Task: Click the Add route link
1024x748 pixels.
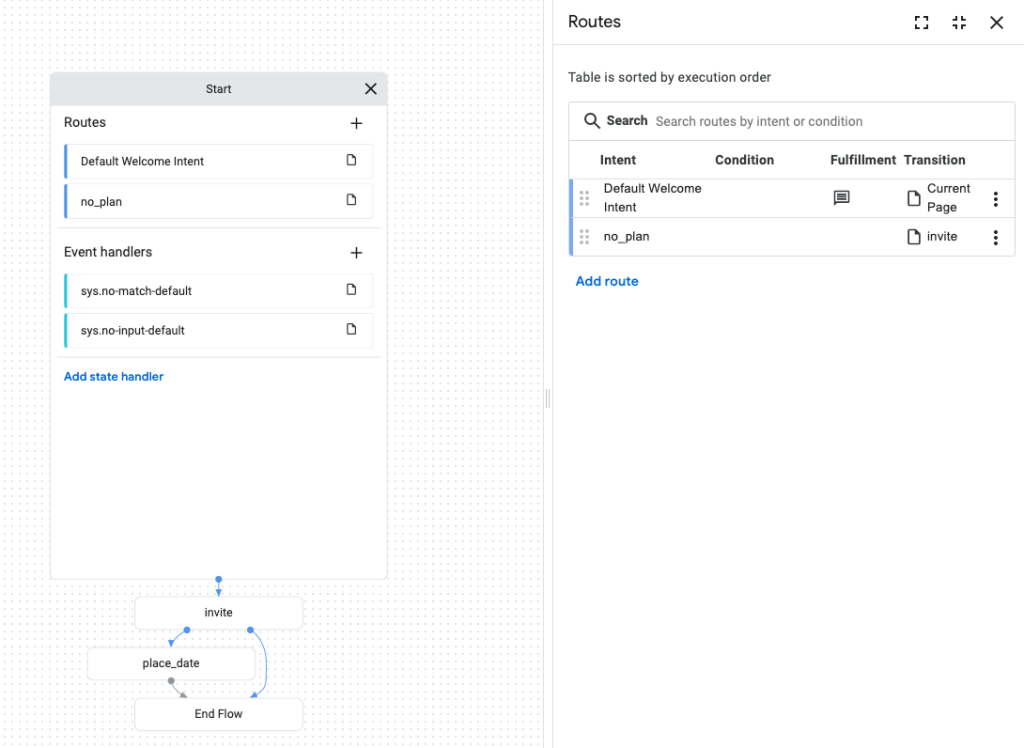Action: coord(607,281)
